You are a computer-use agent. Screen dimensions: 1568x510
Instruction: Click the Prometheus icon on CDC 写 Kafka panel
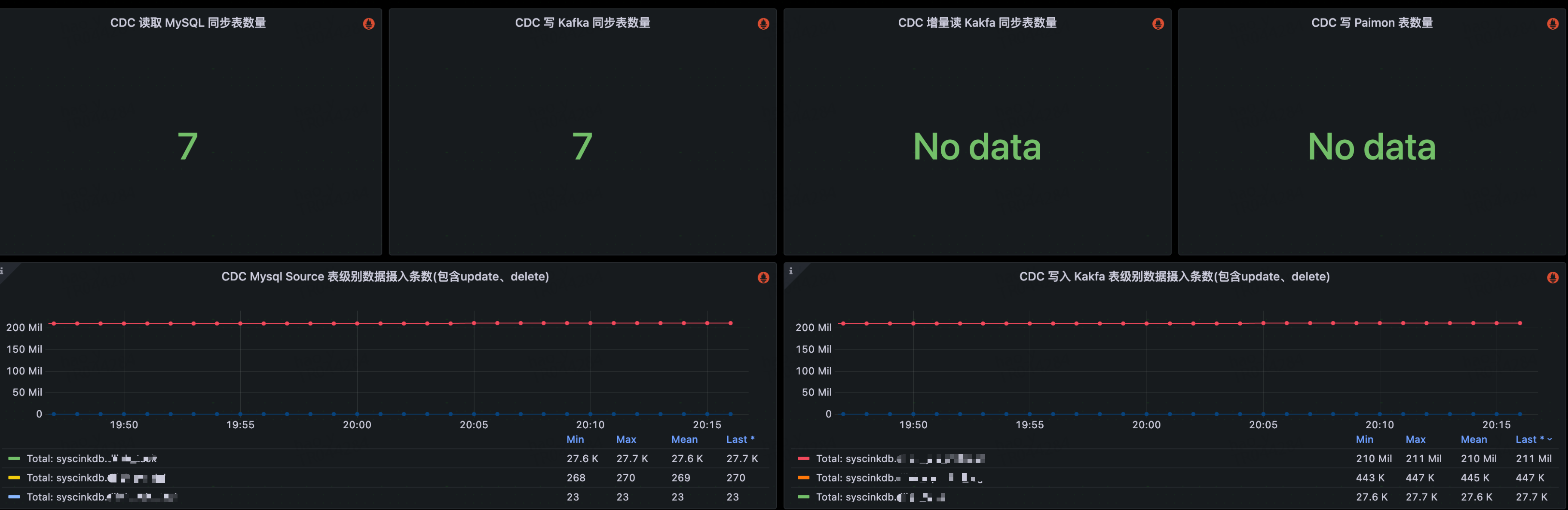coord(763,24)
